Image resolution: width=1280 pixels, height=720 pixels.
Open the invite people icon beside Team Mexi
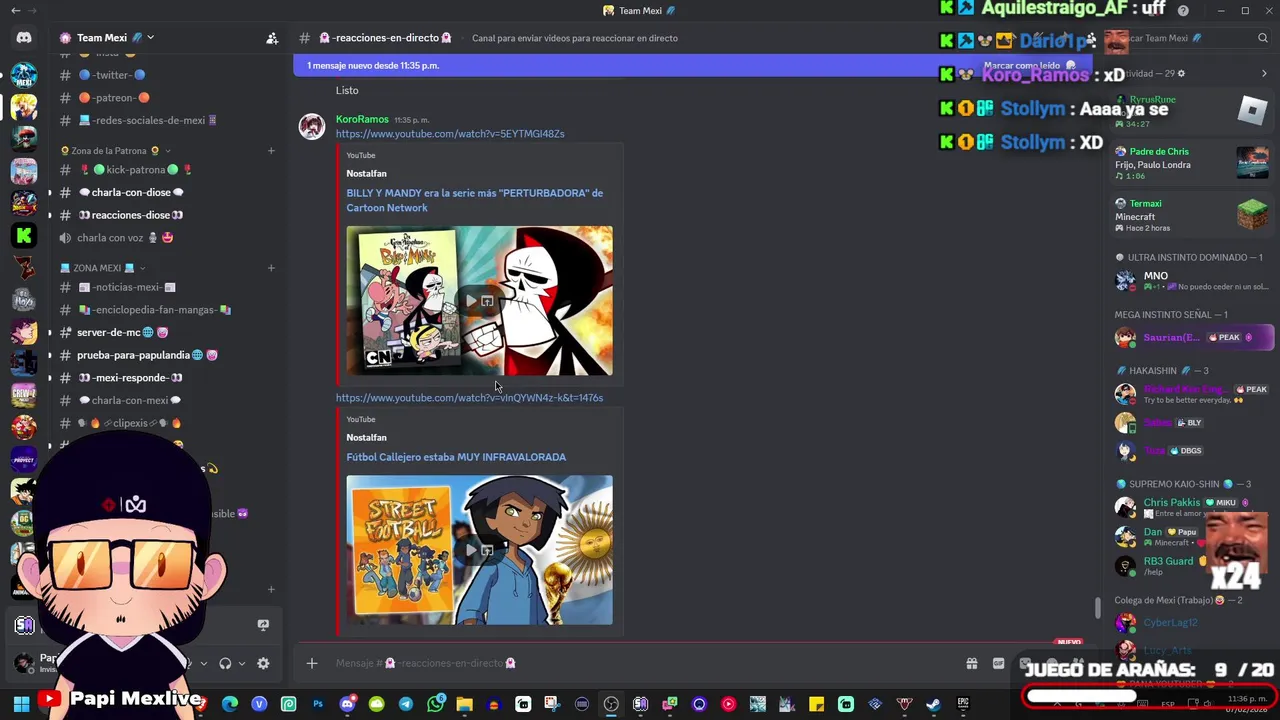coord(272,38)
